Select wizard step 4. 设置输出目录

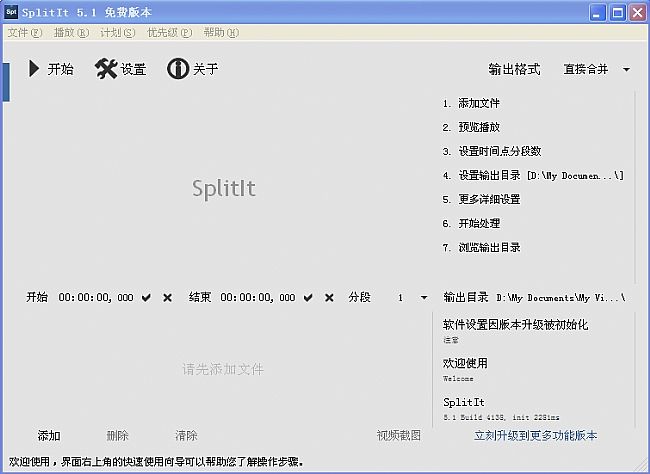pyautogui.click(x=533, y=175)
